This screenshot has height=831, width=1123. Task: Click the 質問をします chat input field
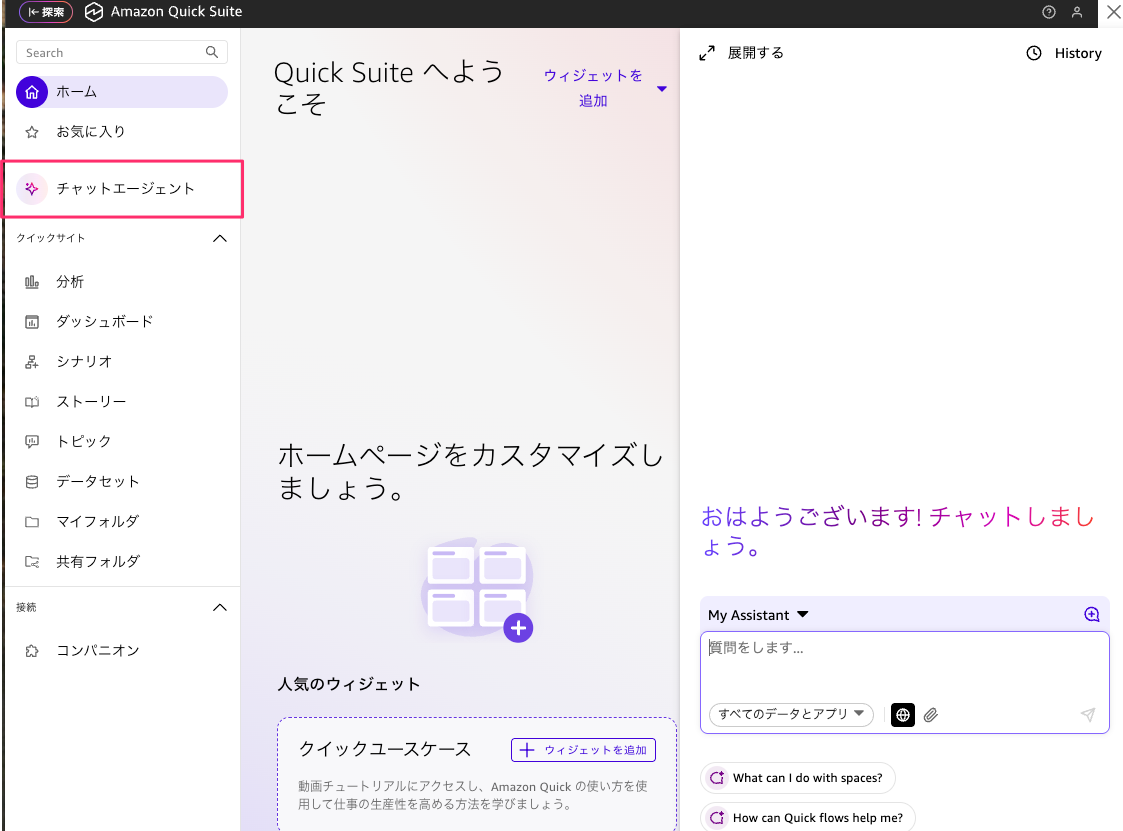tap(904, 660)
